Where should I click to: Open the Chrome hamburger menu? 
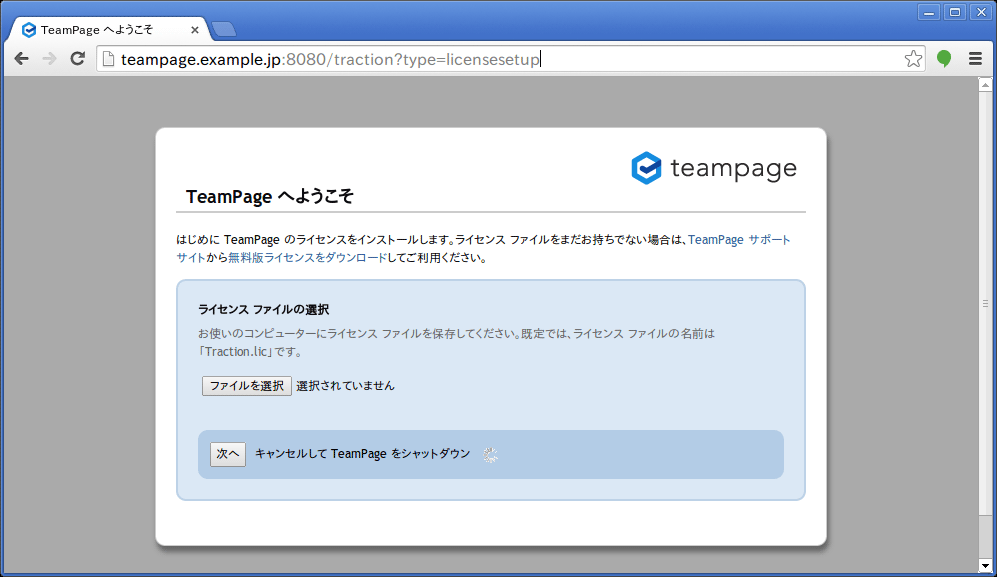click(x=975, y=59)
